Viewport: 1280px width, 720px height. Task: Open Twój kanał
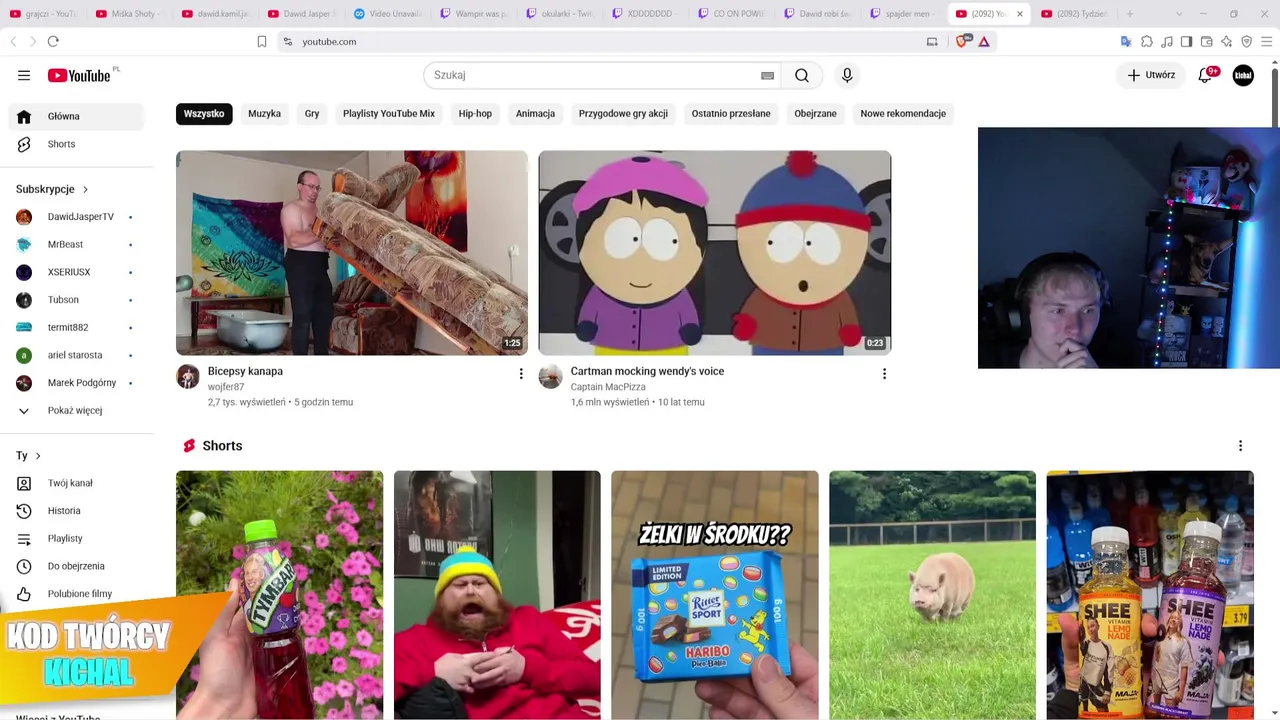(75, 483)
